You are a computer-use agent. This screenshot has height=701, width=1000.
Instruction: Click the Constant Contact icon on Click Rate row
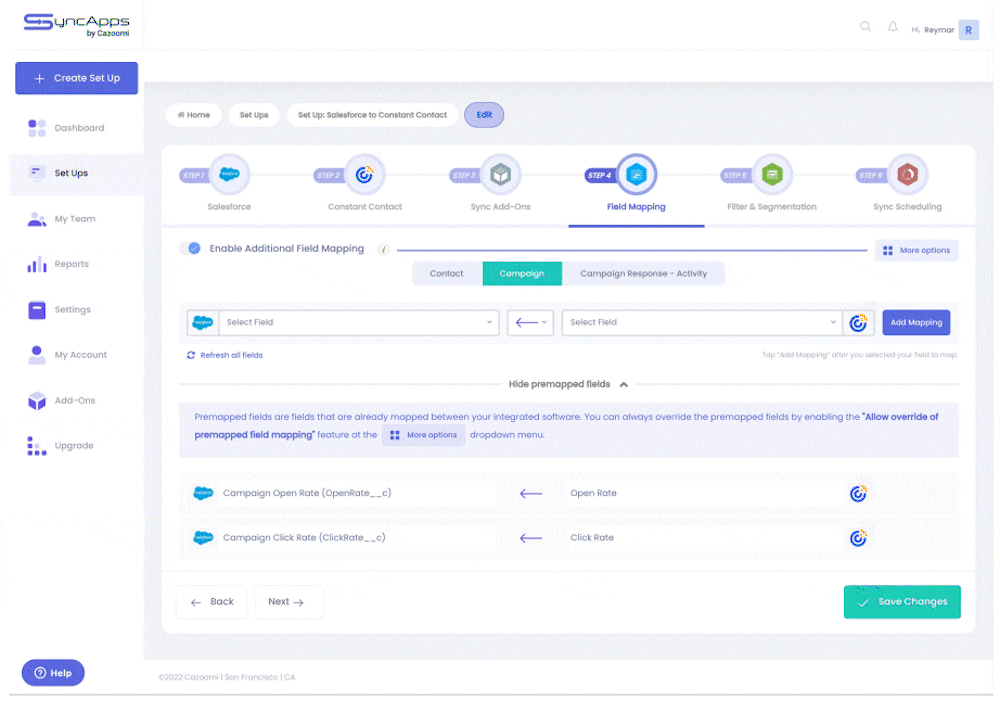pyautogui.click(x=858, y=538)
